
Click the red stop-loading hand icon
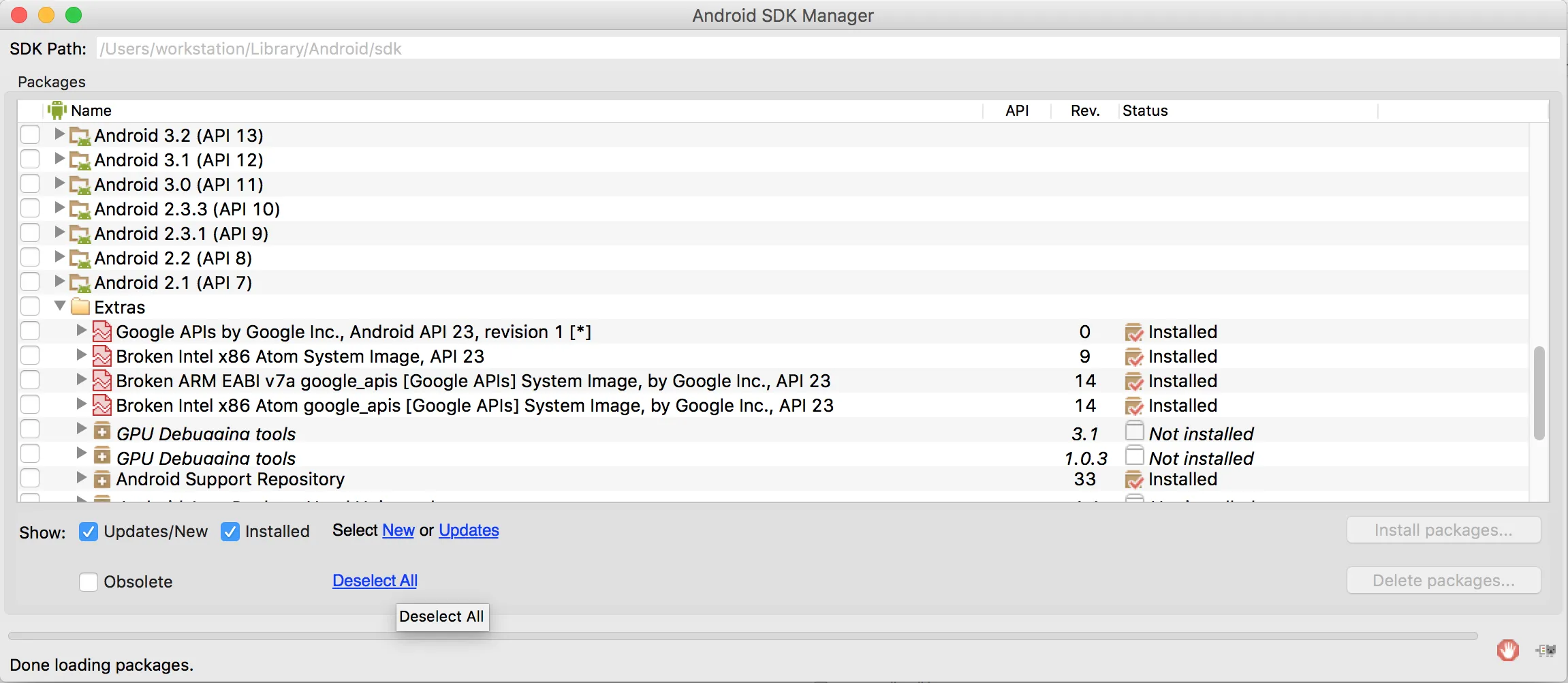1507,650
